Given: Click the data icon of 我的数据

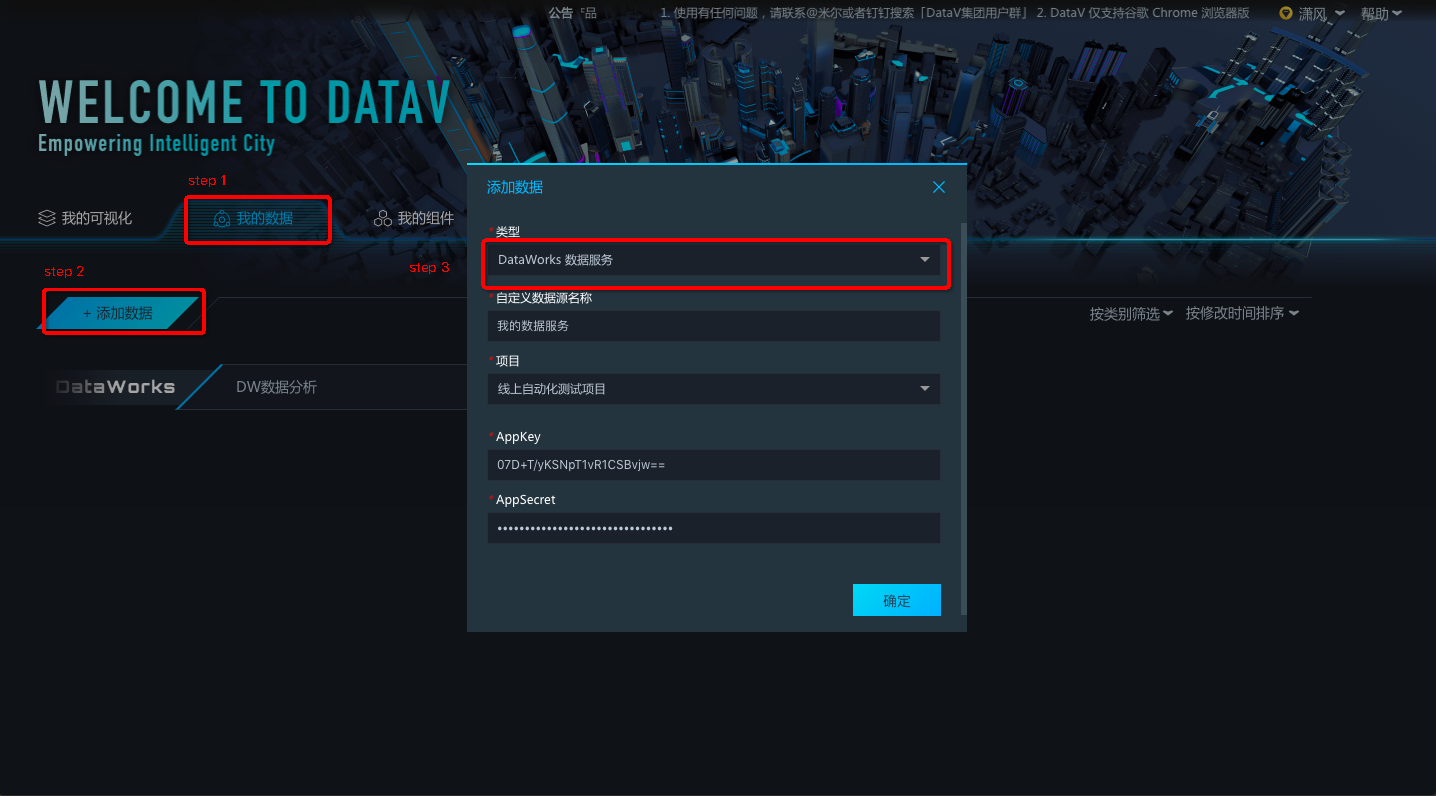Looking at the screenshot, I should 222,218.
